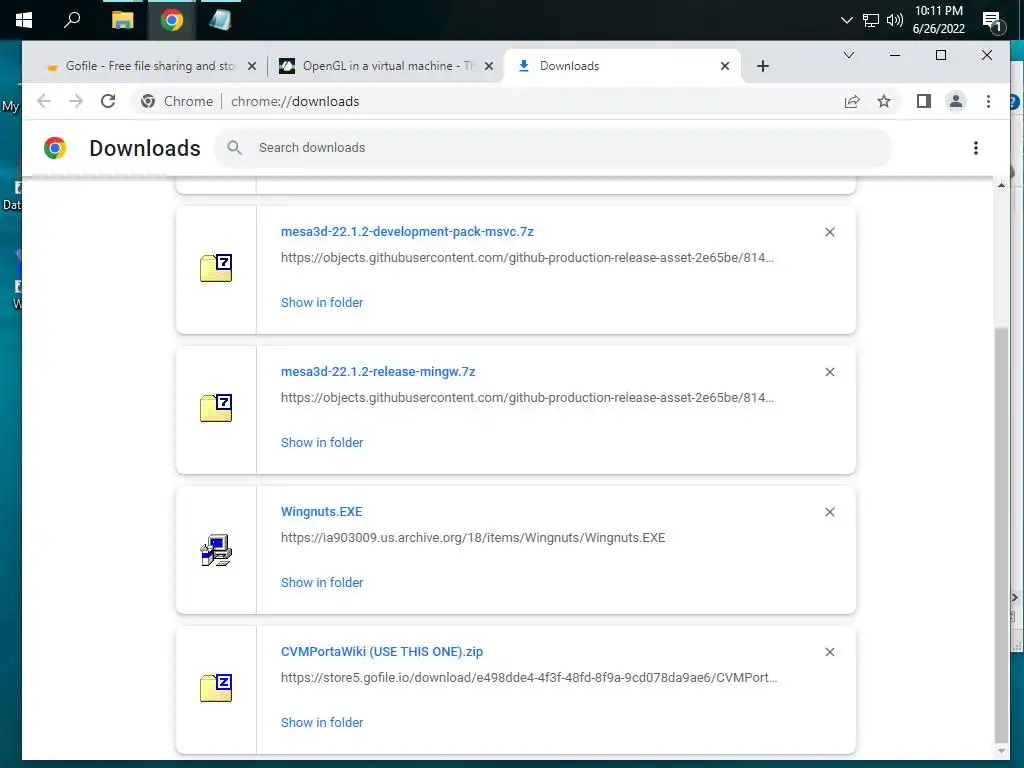Show CVMPortaWiki zip in folder

pyautogui.click(x=322, y=722)
